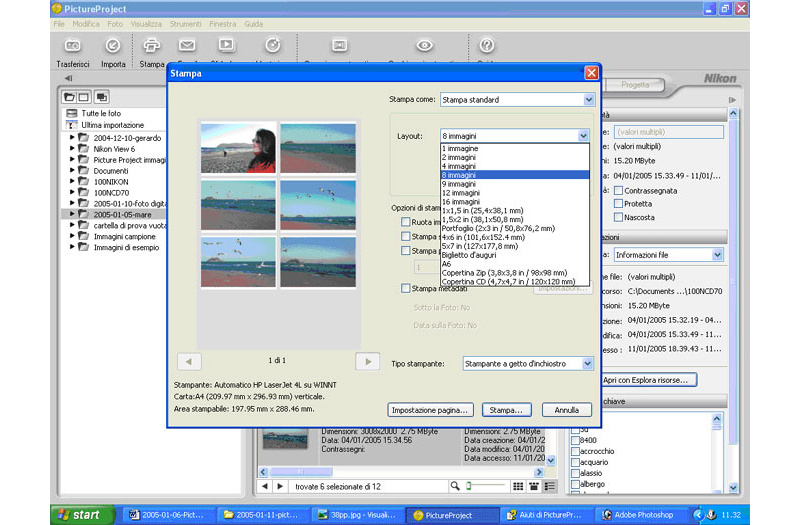The image size is (800, 525).
Task: Click the magnifying glass search icon
Action: [455, 486]
